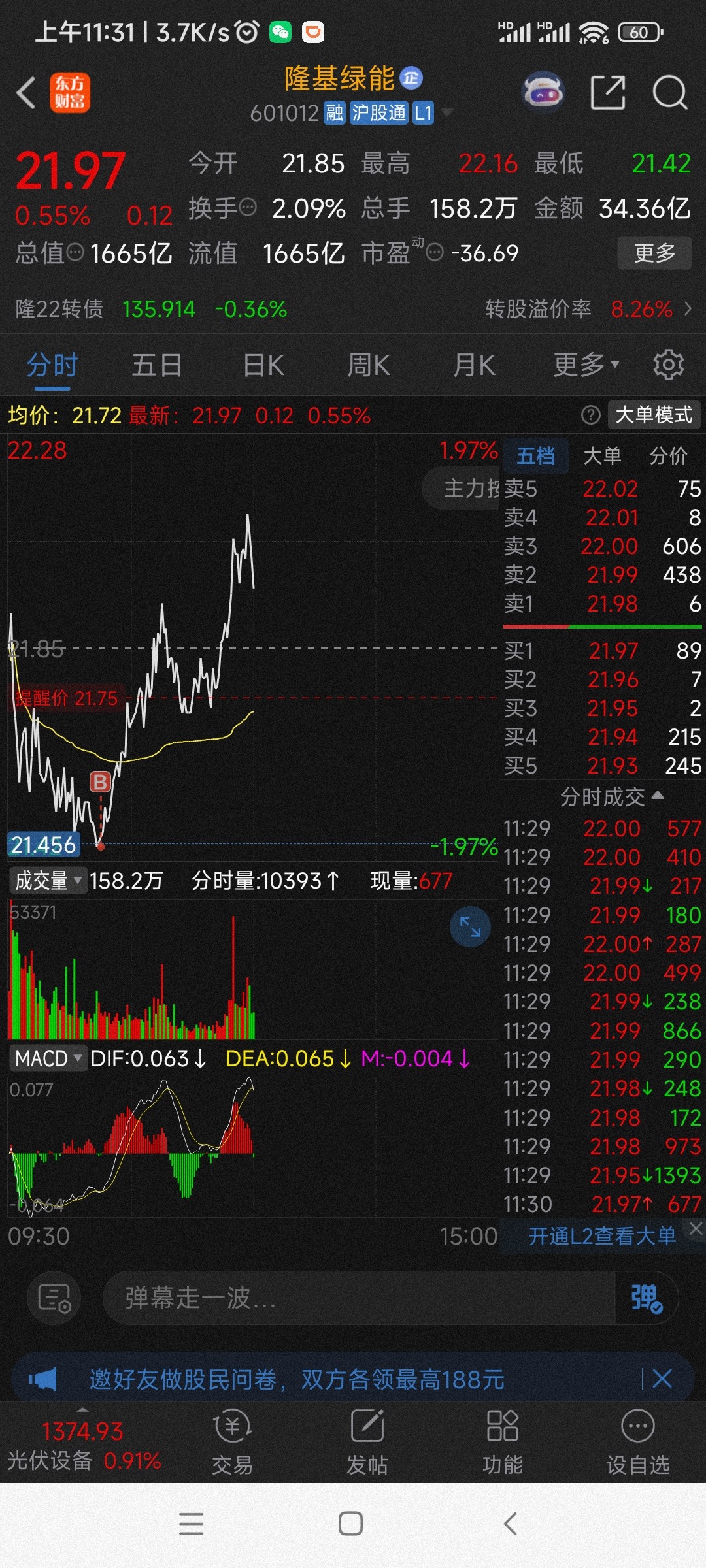Viewport: 706px width, 1568px height.
Task: Tap the 卖5 22.02 order row
Action: [x=602, y=488]
